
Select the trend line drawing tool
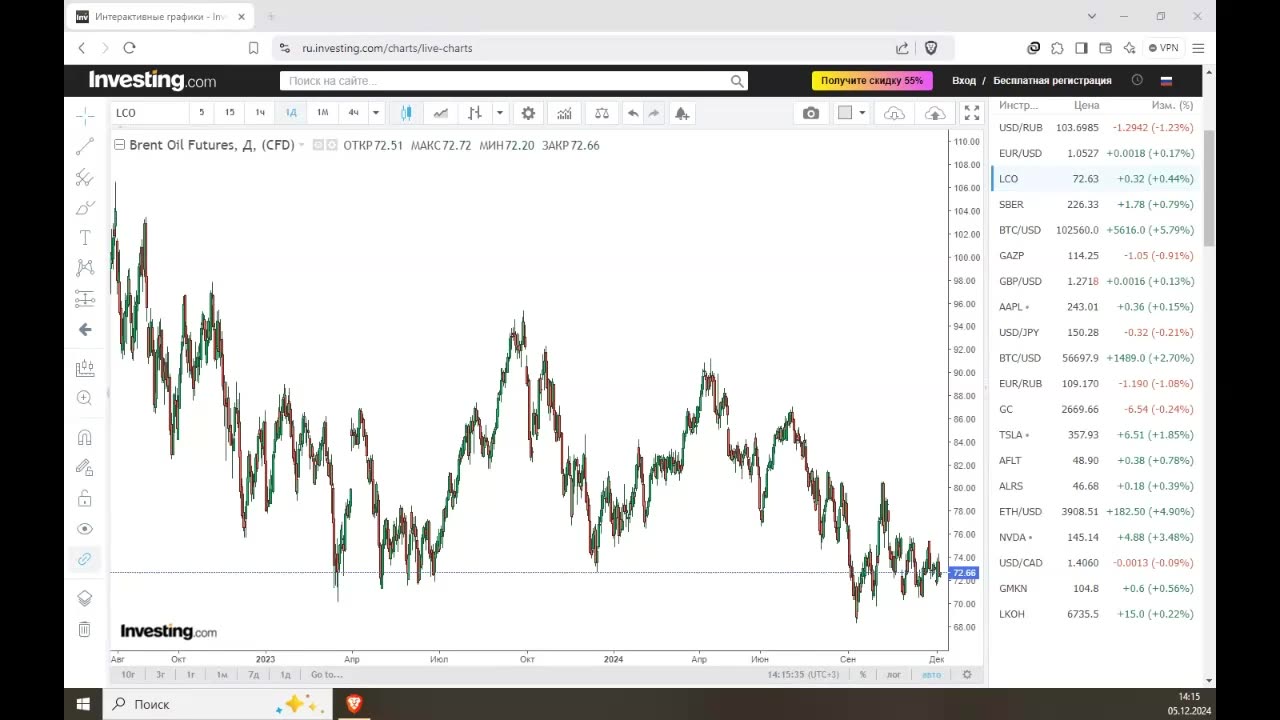[x=85, y=147]
